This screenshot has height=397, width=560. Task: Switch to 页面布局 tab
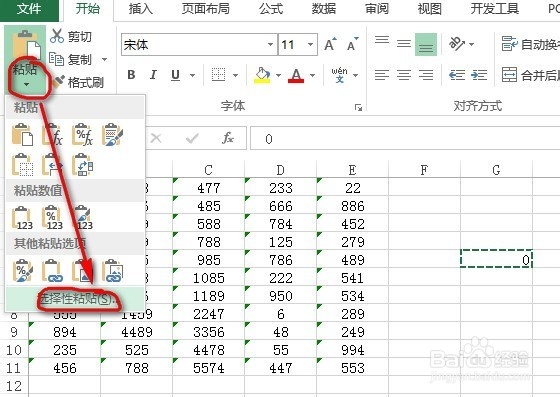click(205, 9)
